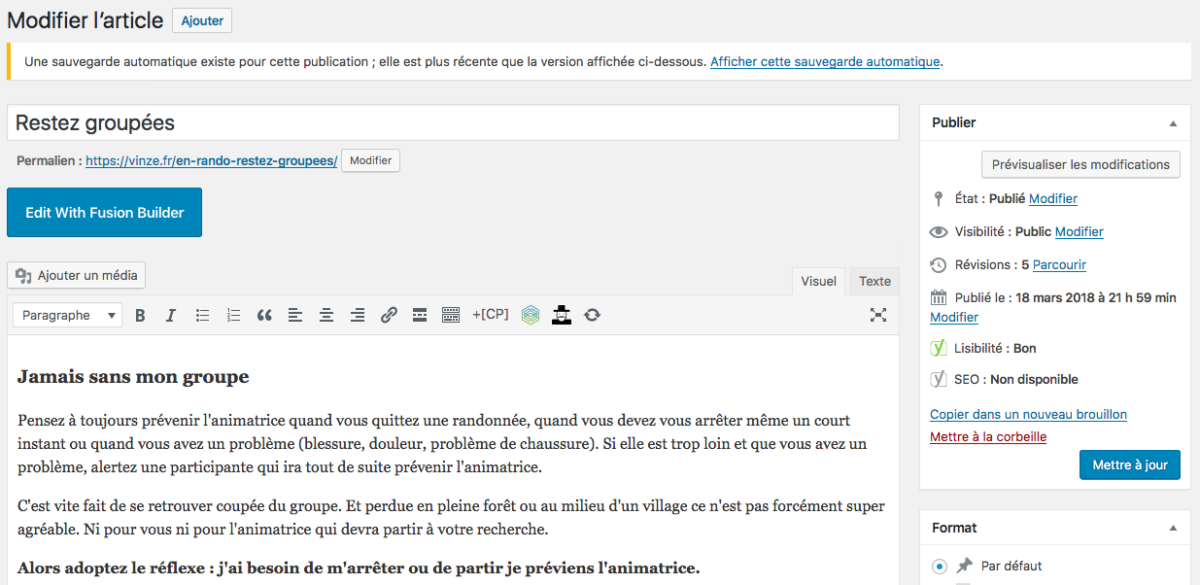Click the article title field 'Restez groupées'
The image size is (1200, 585).
(x=452, y=123)
